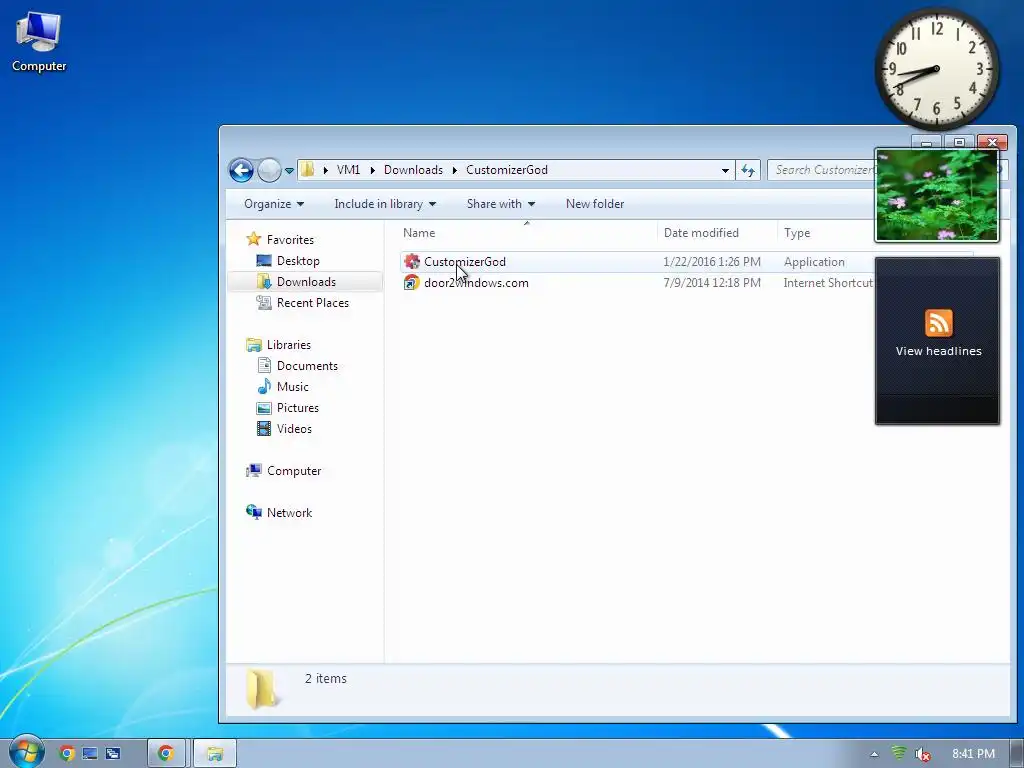This screenshot has width=1024, height=768.
Task: Go back using the Explorer back arrow
Action: (241, 170)
